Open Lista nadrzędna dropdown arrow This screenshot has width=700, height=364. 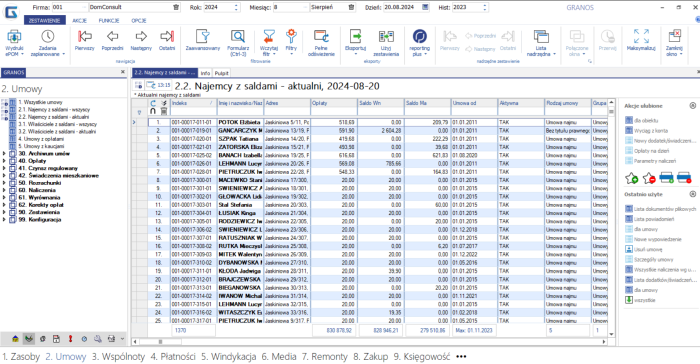point(554,54)
